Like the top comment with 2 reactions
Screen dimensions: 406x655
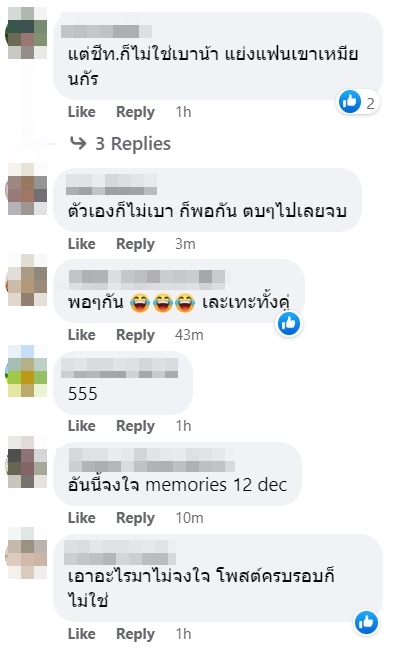point(82,112)
